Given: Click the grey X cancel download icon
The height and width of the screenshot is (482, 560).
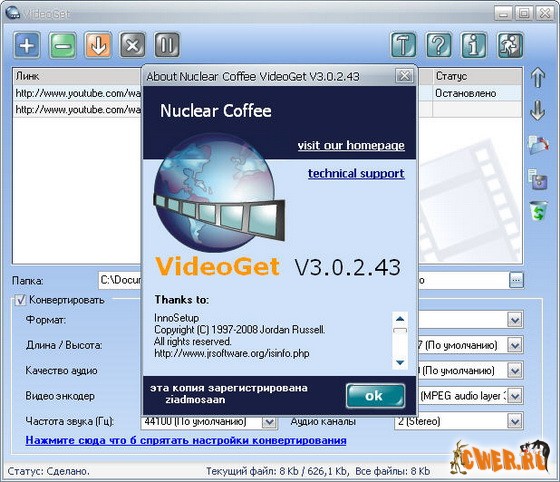Looking at the screenshot, I should pyautogui.click(x=132, y=45).
